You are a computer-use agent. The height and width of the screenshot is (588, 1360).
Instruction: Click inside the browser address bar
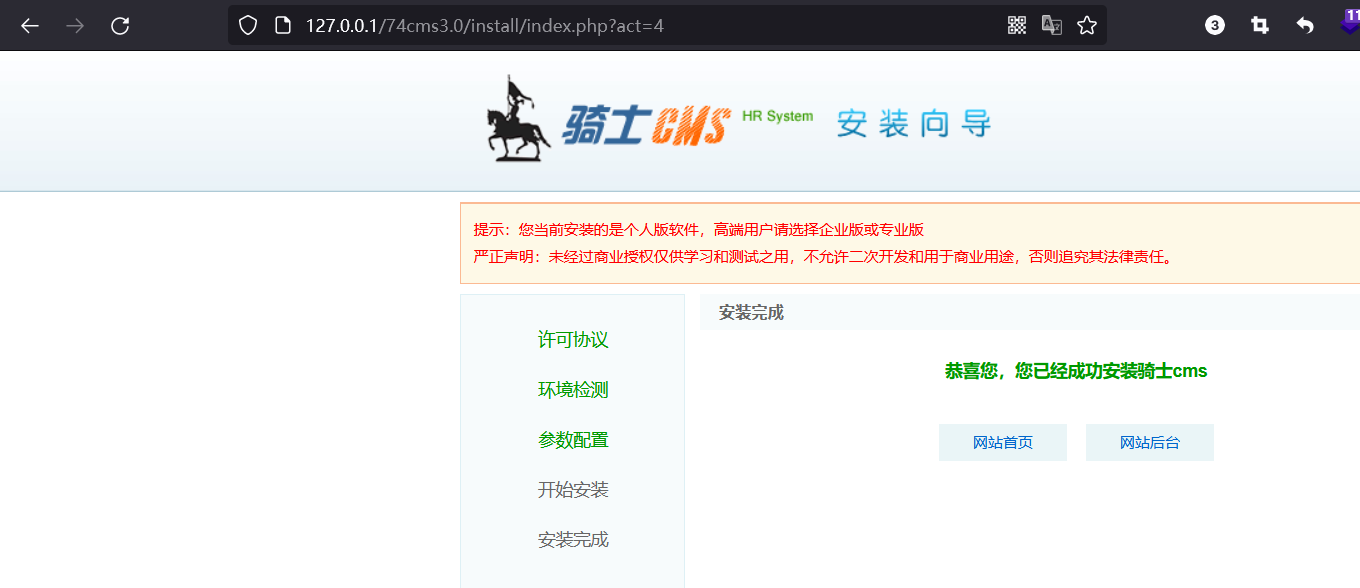pos(600,25)
